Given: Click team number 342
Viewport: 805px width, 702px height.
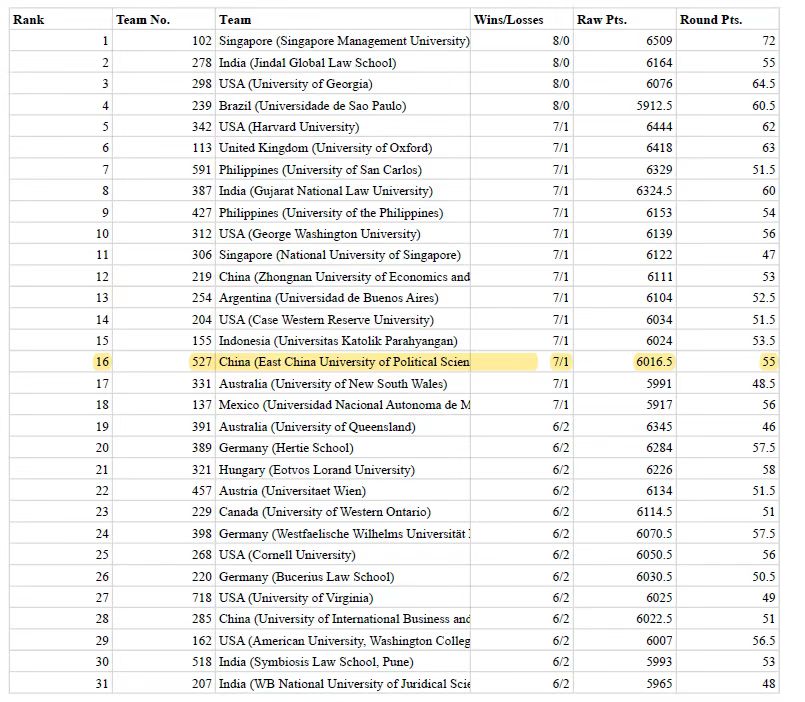Looking at the screenshot, I should 202,127.
